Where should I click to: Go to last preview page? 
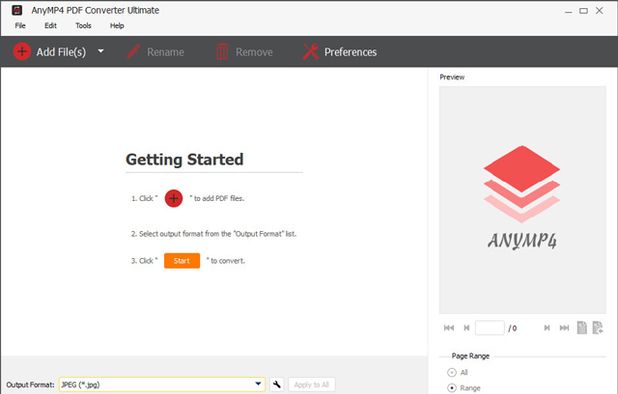click(564, 328)
